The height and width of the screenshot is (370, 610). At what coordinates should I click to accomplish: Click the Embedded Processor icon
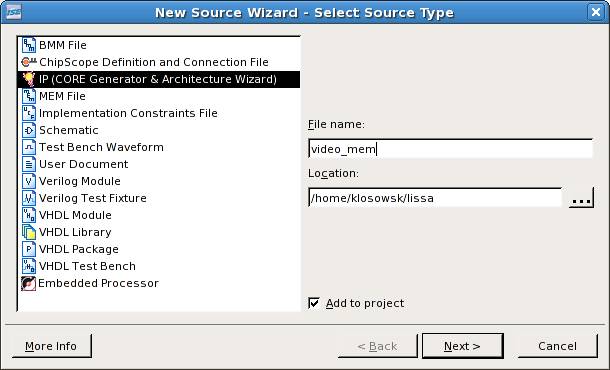pyautogui.click(x=28, y=283)
